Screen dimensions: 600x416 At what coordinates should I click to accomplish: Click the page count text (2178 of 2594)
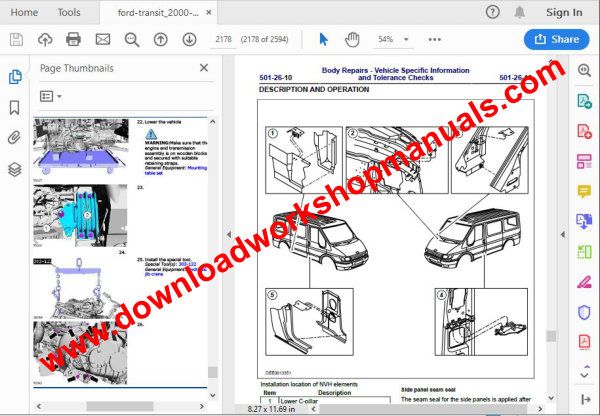pos(264,39)
